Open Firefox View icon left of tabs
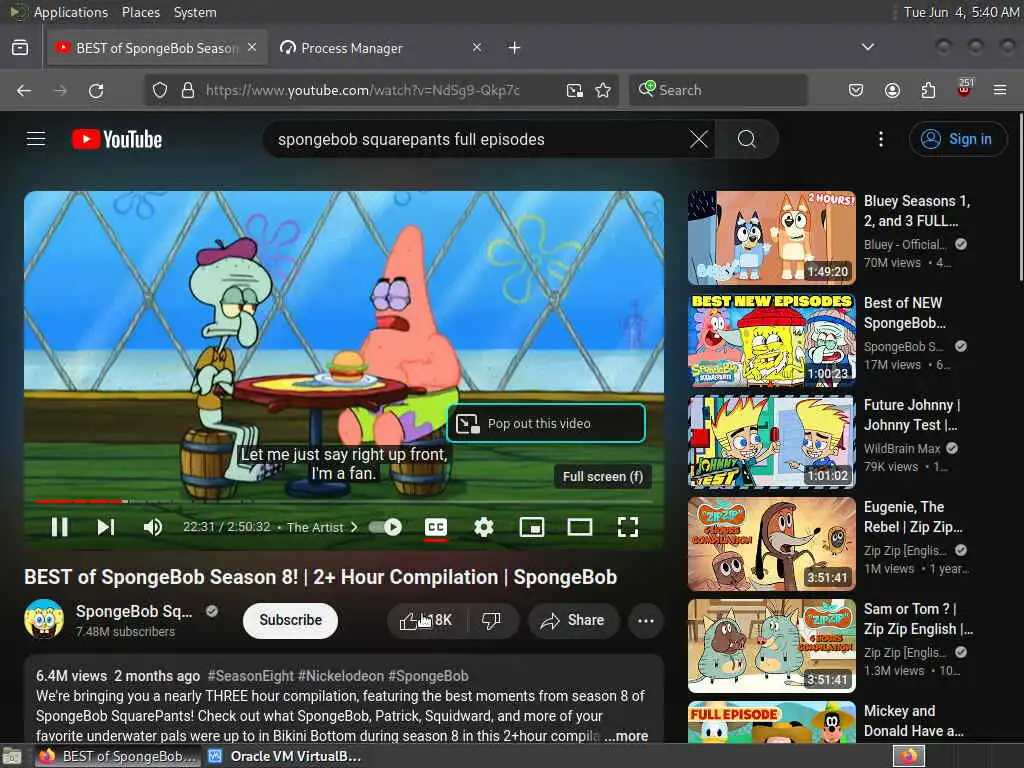This screenshot has height=768, width=1024. point(20,47)
